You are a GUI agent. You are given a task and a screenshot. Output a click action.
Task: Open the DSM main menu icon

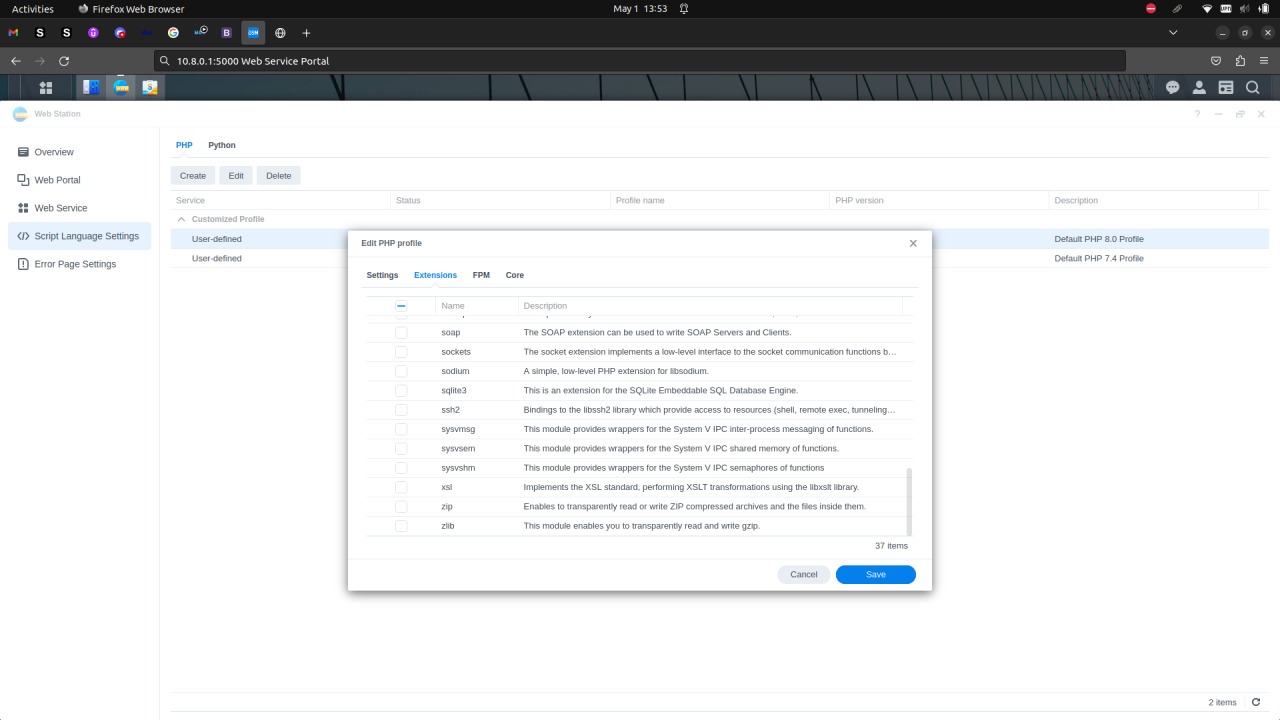(x=46, y=87)
